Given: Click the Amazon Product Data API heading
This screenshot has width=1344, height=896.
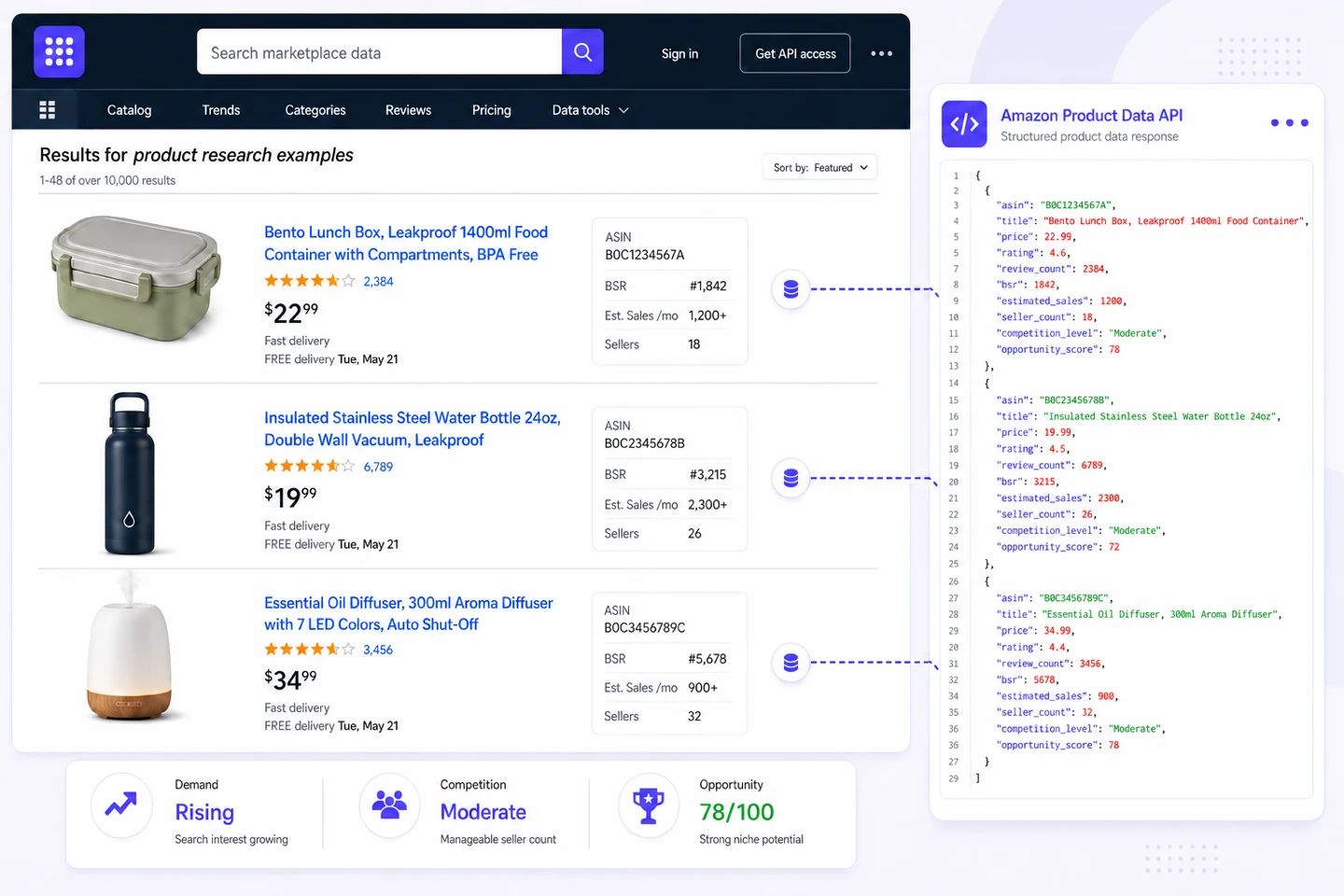Looking at the screenshot, I should (x=1091, y=116).
